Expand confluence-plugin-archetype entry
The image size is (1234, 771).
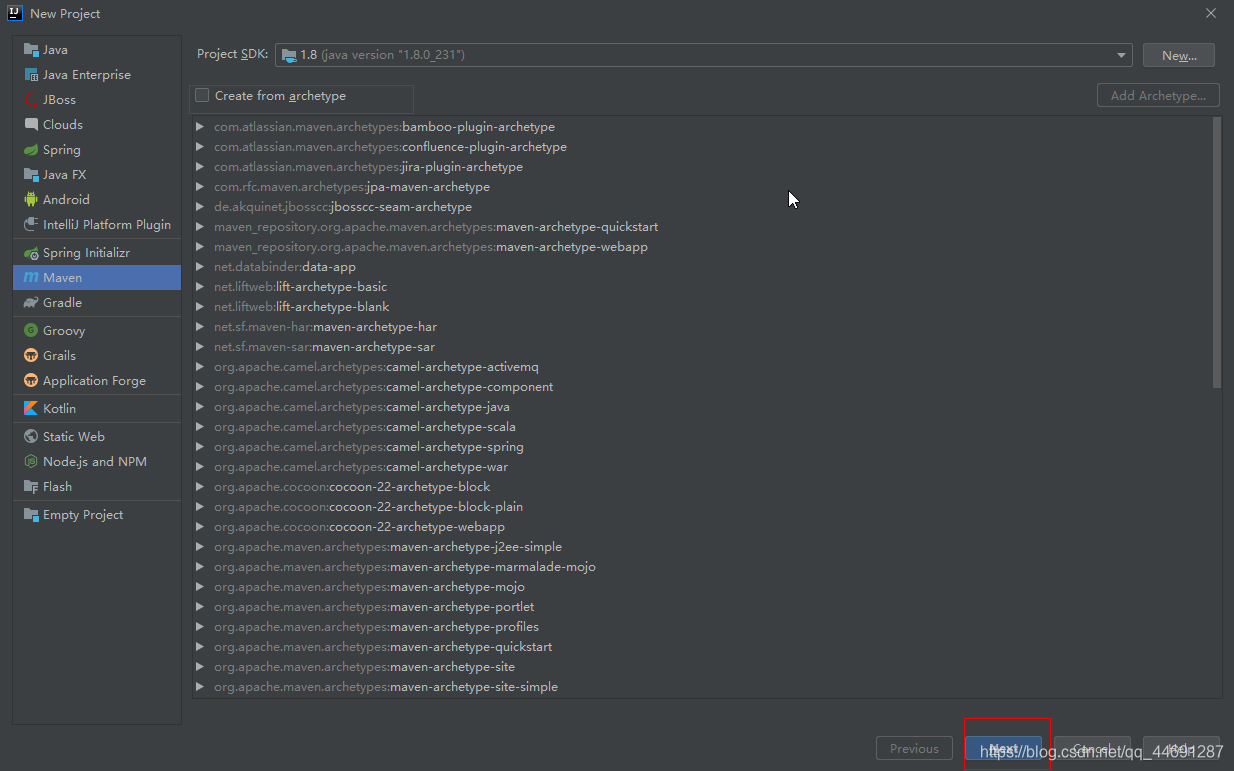[x=200, y=147]
